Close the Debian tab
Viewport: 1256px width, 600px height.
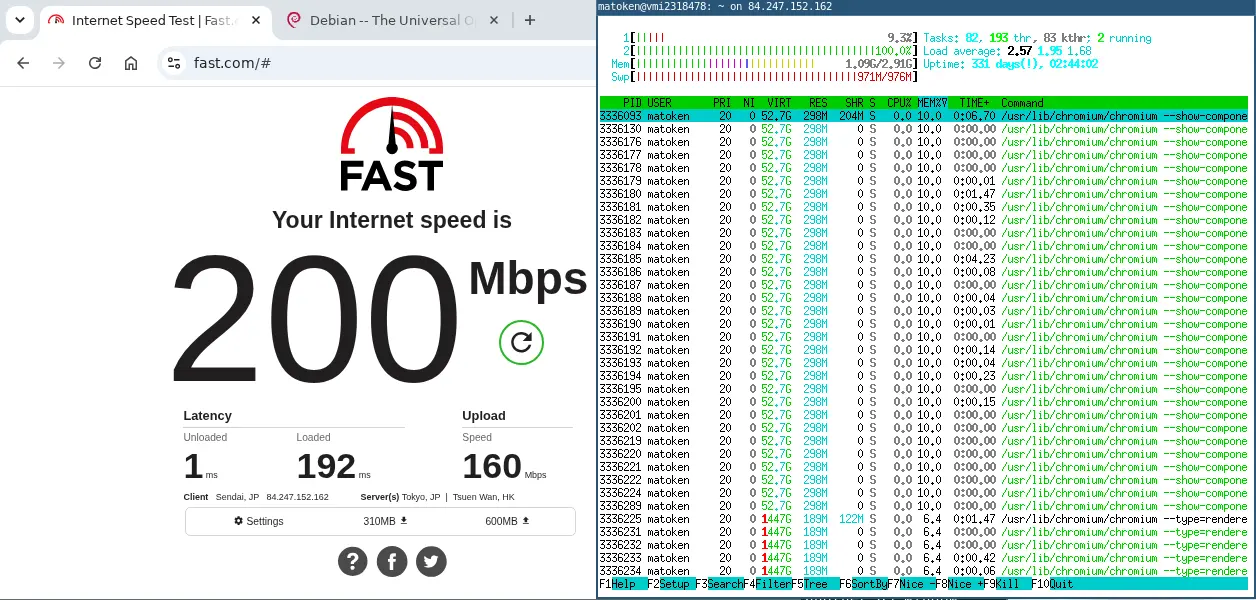click(495, 20)
